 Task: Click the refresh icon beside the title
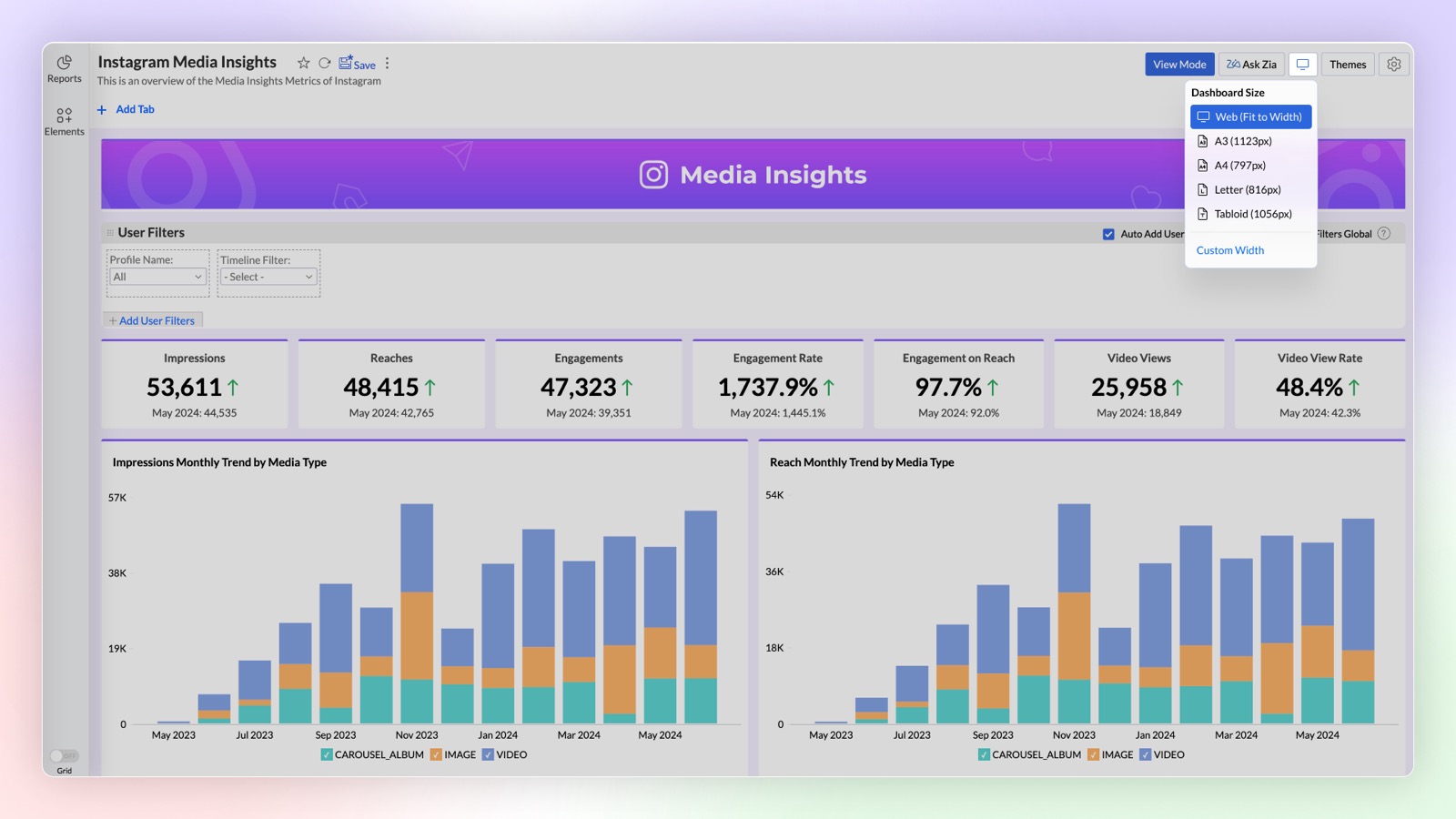click(325, 63)
